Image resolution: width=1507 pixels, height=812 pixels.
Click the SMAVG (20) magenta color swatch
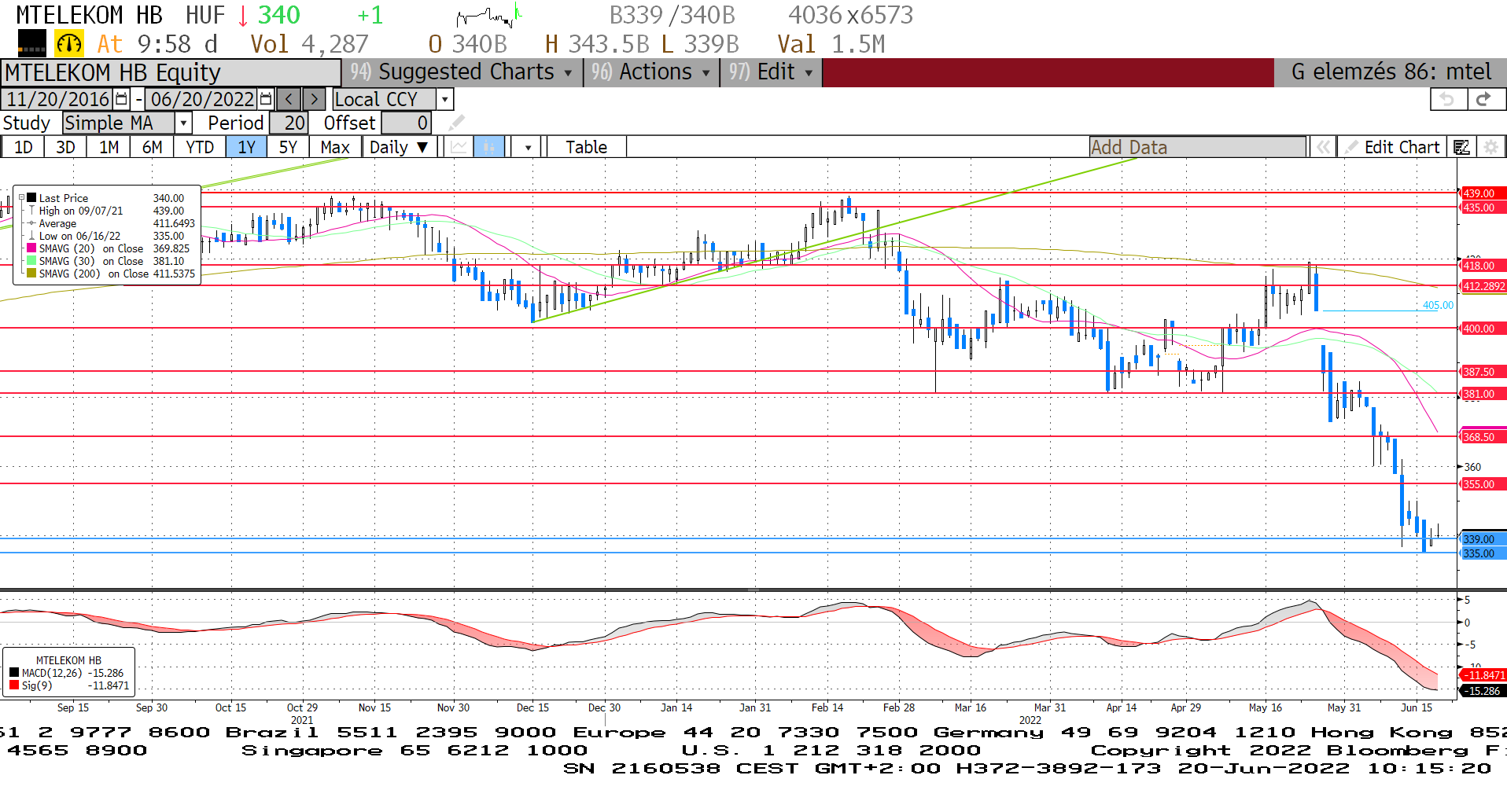point(31,248)
